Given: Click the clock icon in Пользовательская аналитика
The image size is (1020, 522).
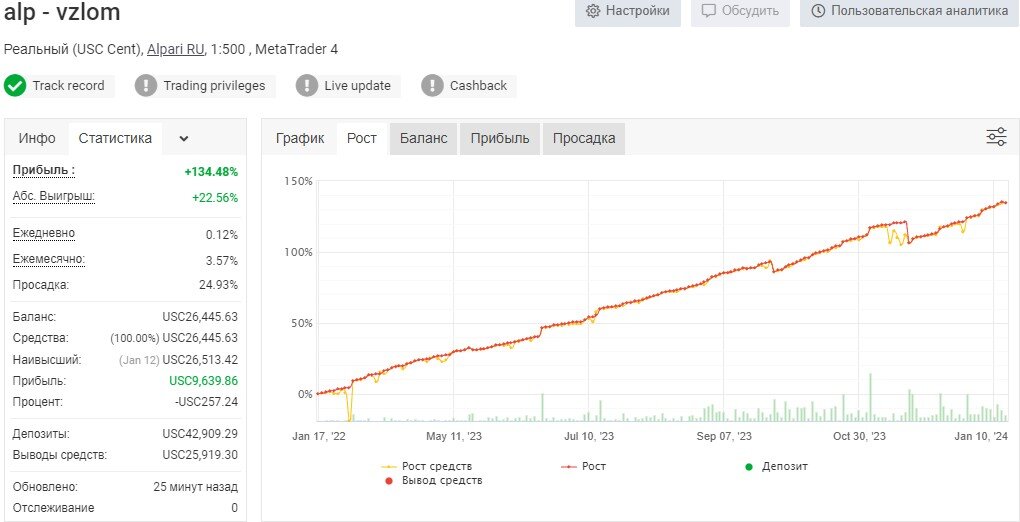Looking at the screenshot, I should pos(818,11).
